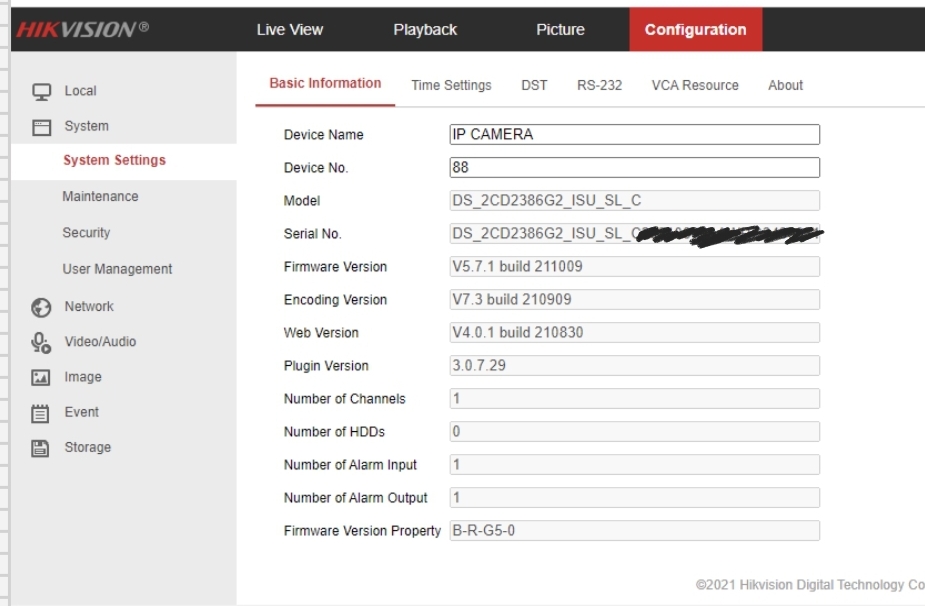
Task: Open the RS-232 tab
Action: click(599, 86)
